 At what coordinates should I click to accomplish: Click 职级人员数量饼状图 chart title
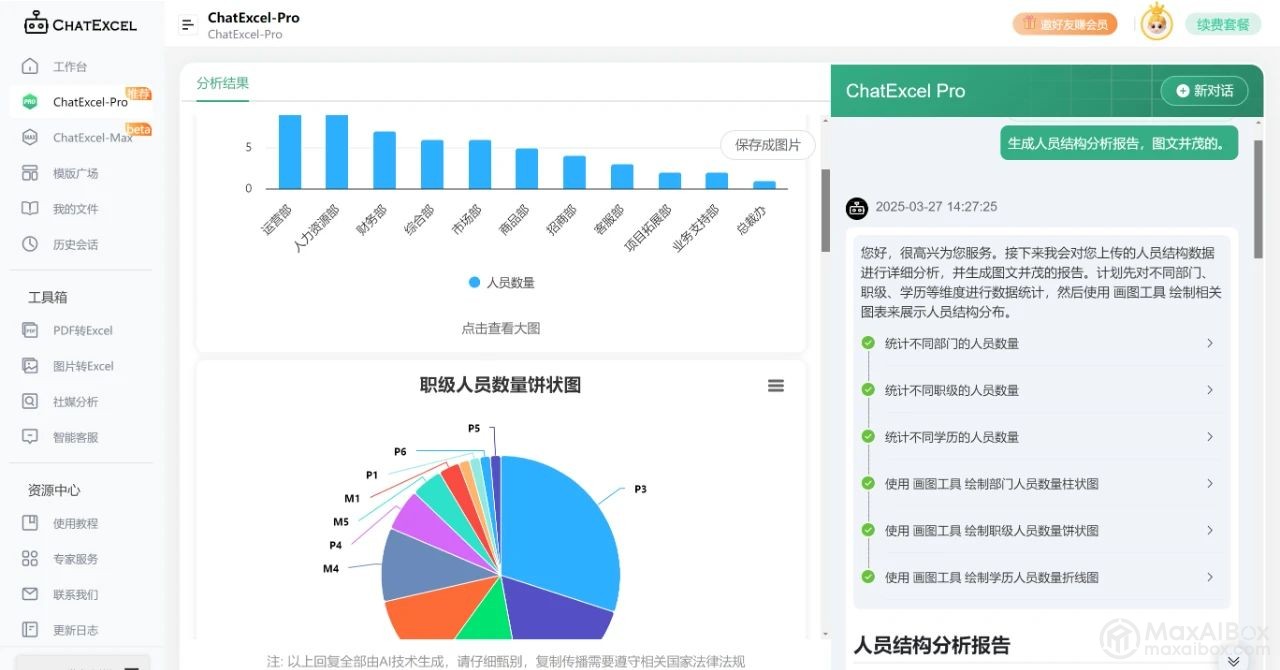point(500,385)
